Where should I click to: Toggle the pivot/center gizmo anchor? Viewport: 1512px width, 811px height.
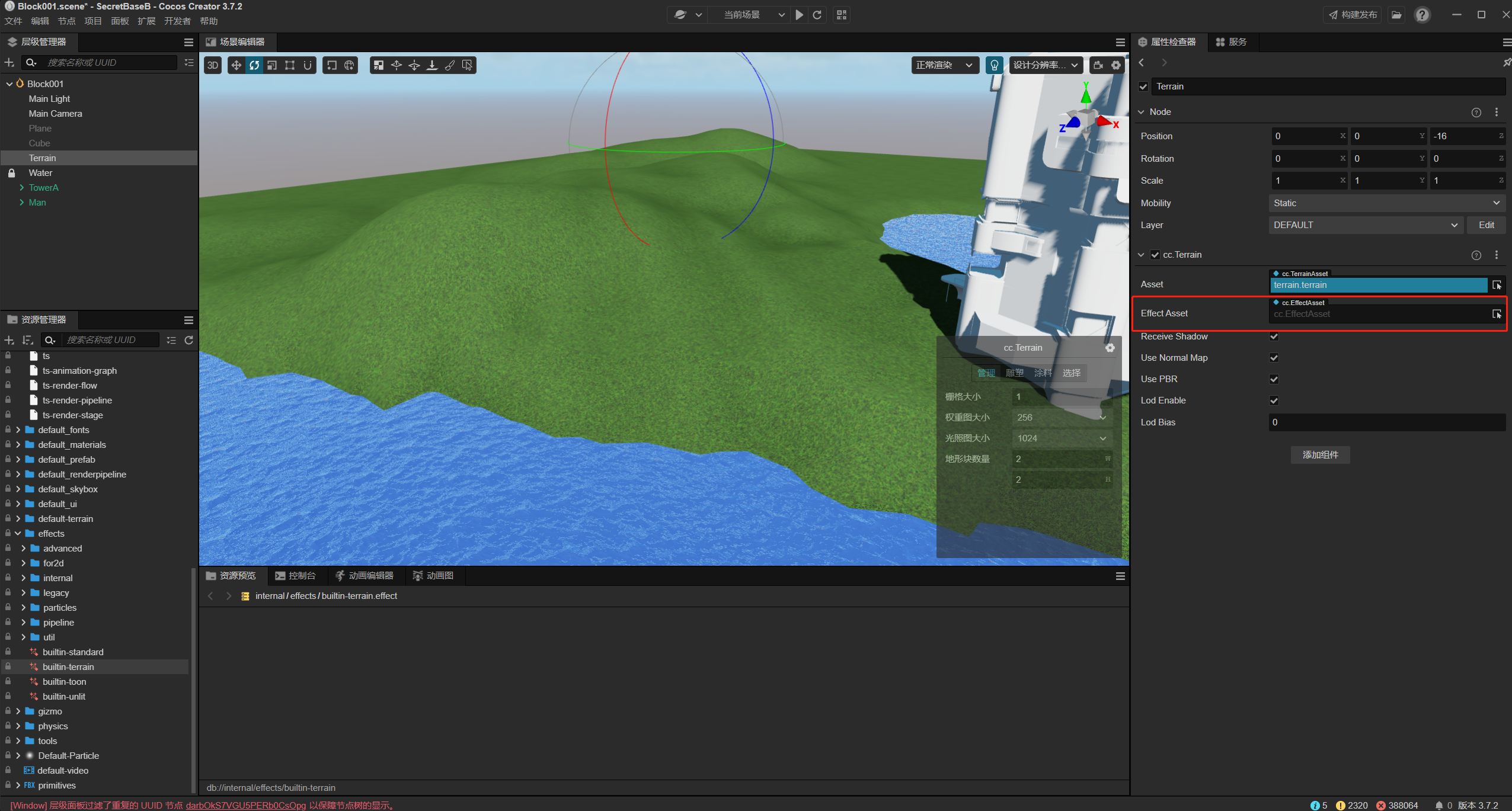coord(332,65)
